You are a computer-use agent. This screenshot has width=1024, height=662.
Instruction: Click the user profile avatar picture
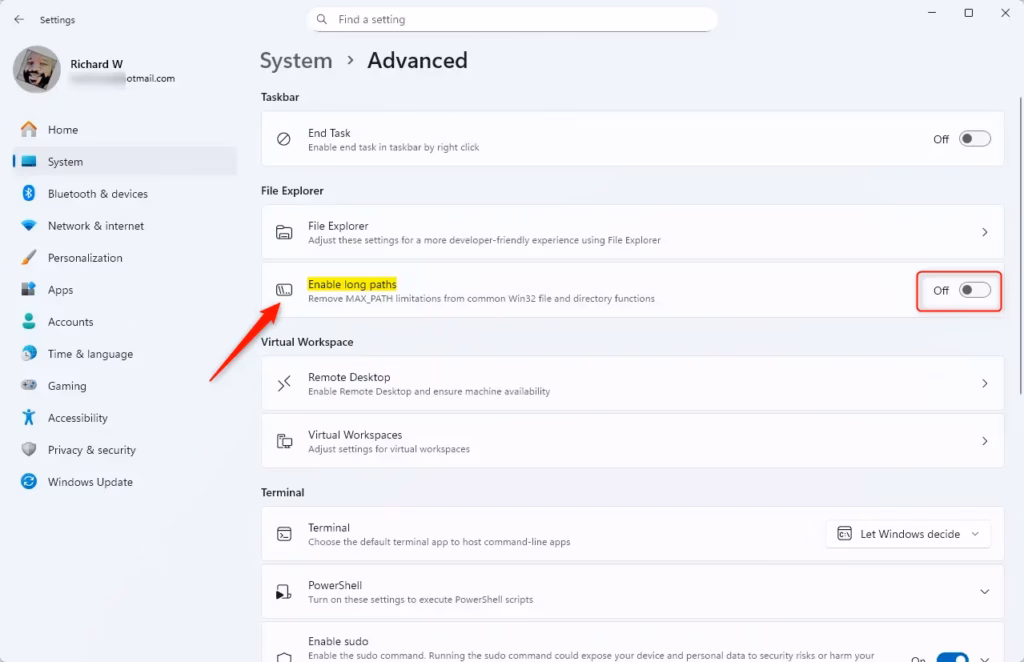37,69
